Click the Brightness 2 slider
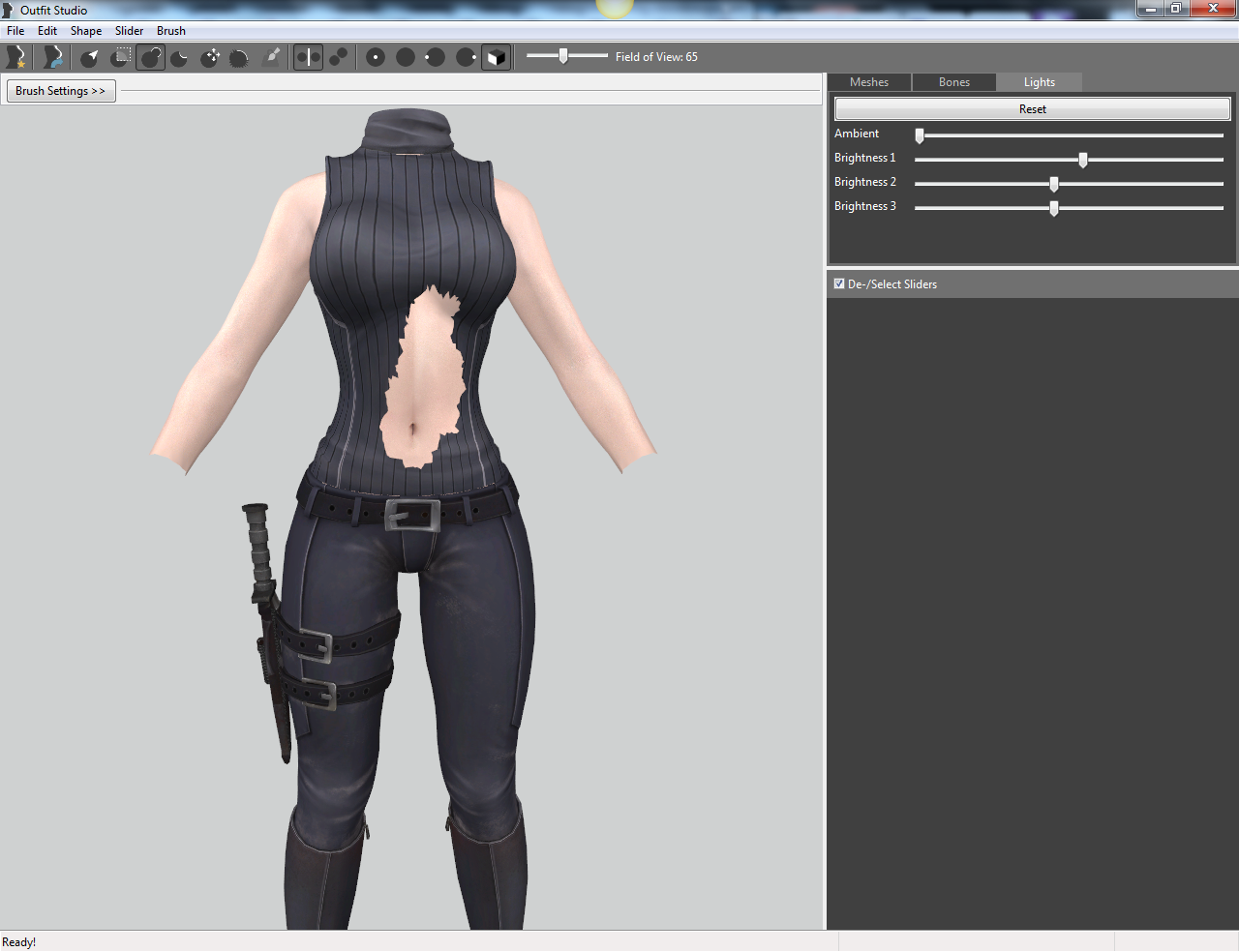The image size is (1239, 952). tap(1070, 184)
